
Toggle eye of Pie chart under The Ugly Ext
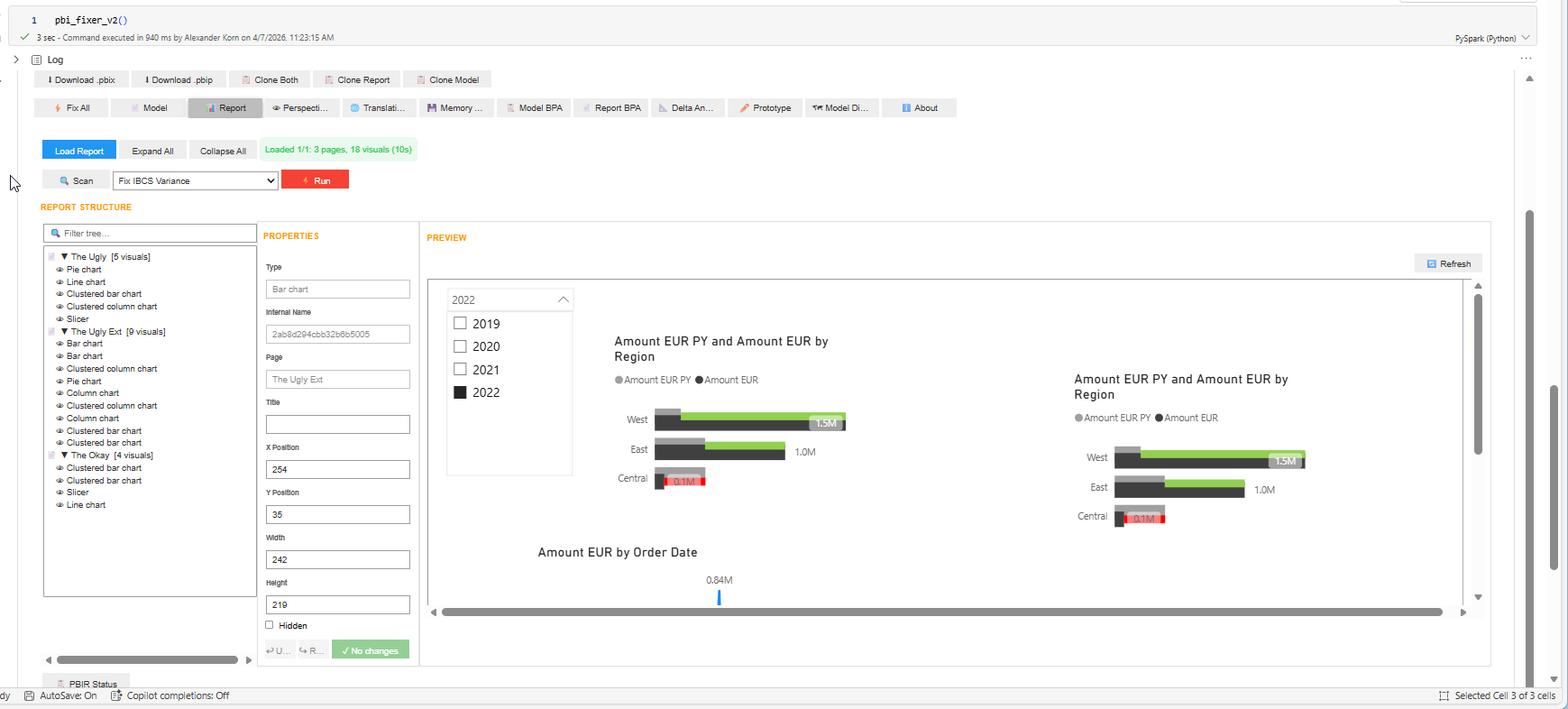(x=60, y=381)
